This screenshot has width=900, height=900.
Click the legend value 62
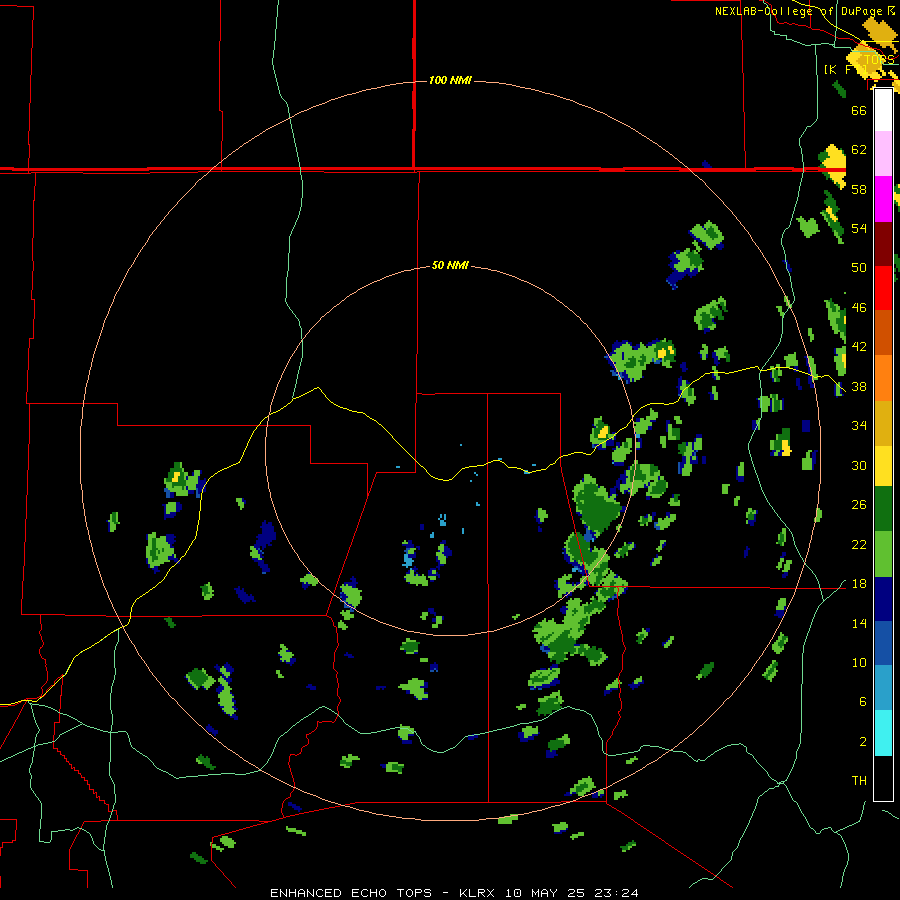859,150
